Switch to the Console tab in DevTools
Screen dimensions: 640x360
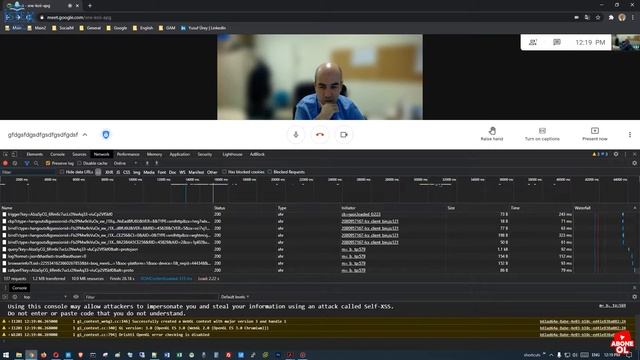[58, 154]
